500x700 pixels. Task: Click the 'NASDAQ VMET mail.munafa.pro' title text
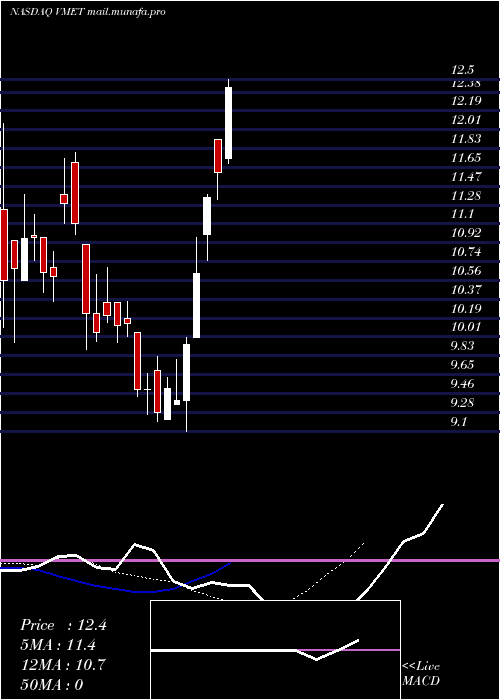(88, 12)
